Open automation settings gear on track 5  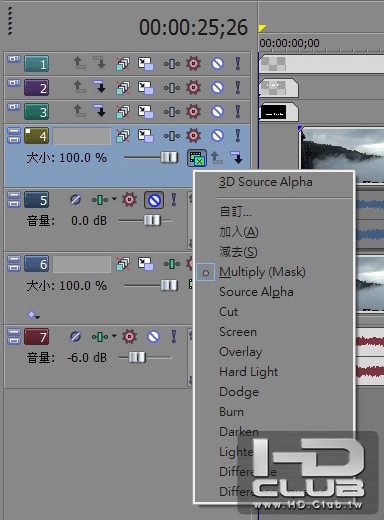[x=130, y=200]
